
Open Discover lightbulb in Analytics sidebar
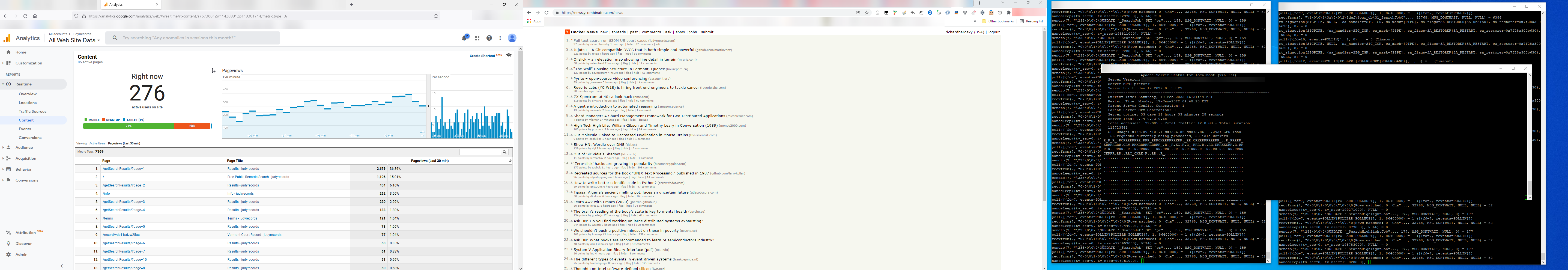tap(8, 243)
